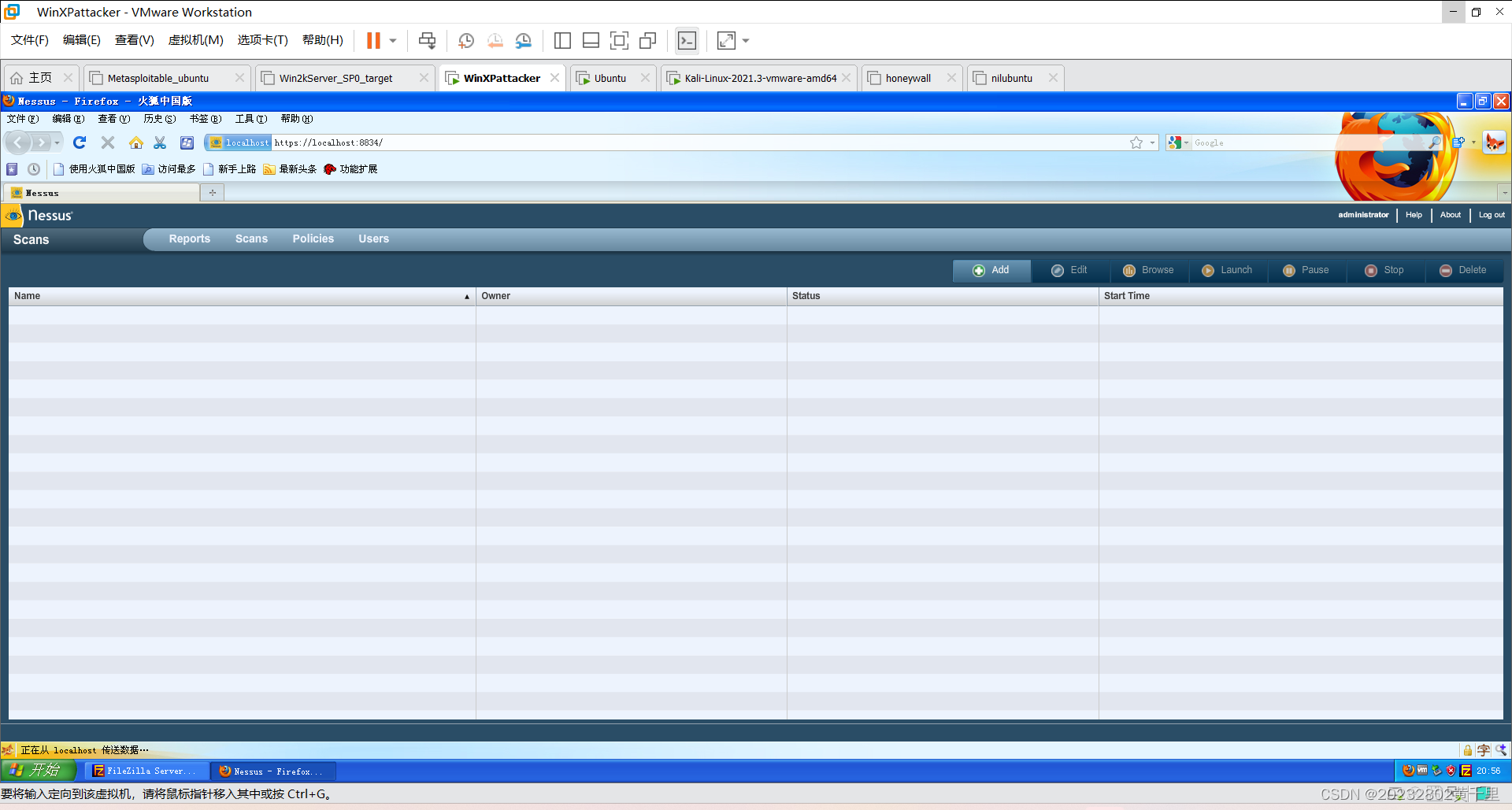The height and width of the screenshot is (810, 1512).
Task: Click the search magnifier icon
Action: (1434, 142)
